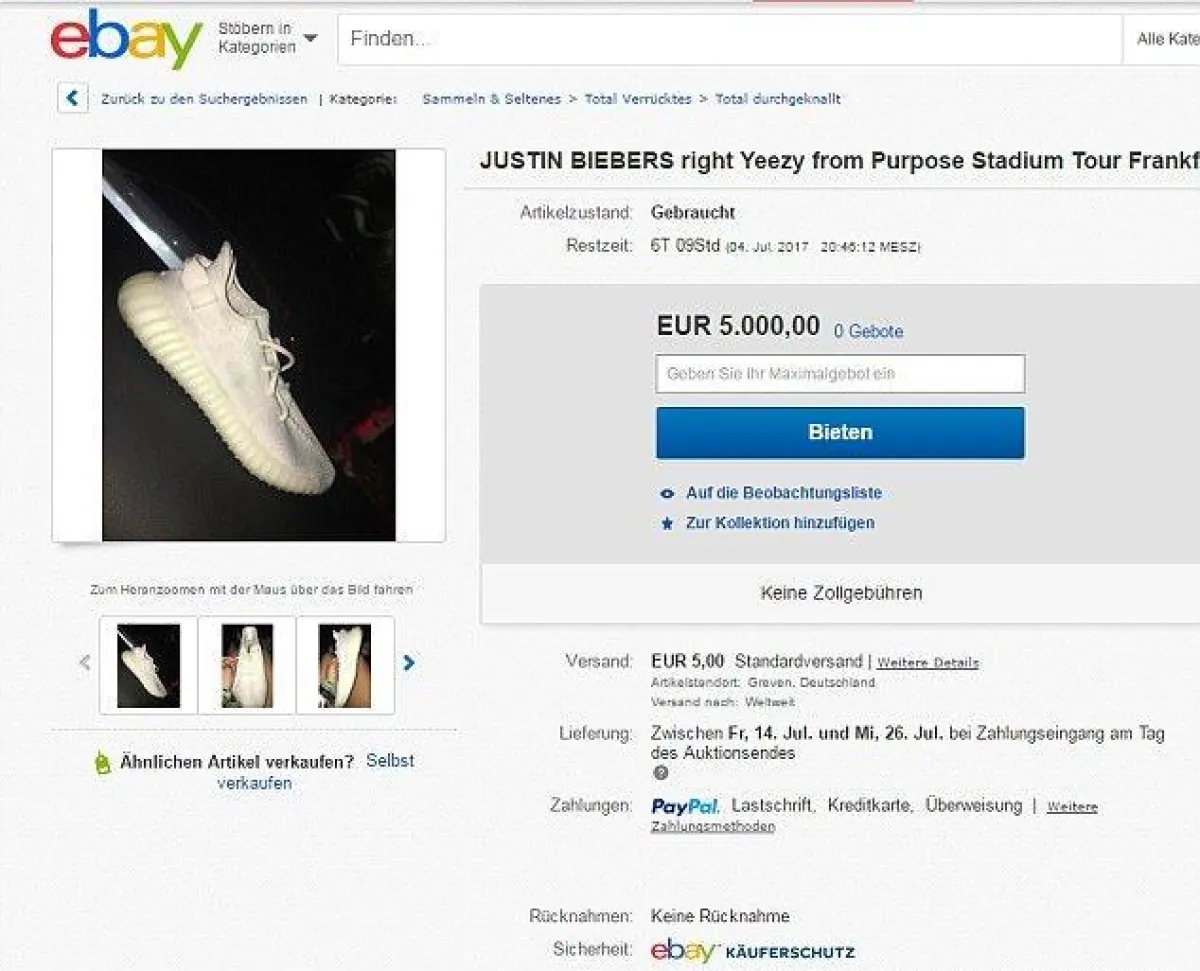Open the Total Verrücktes breadcrumb
This screenshot has height=971, width=1200.
[638, 99]
